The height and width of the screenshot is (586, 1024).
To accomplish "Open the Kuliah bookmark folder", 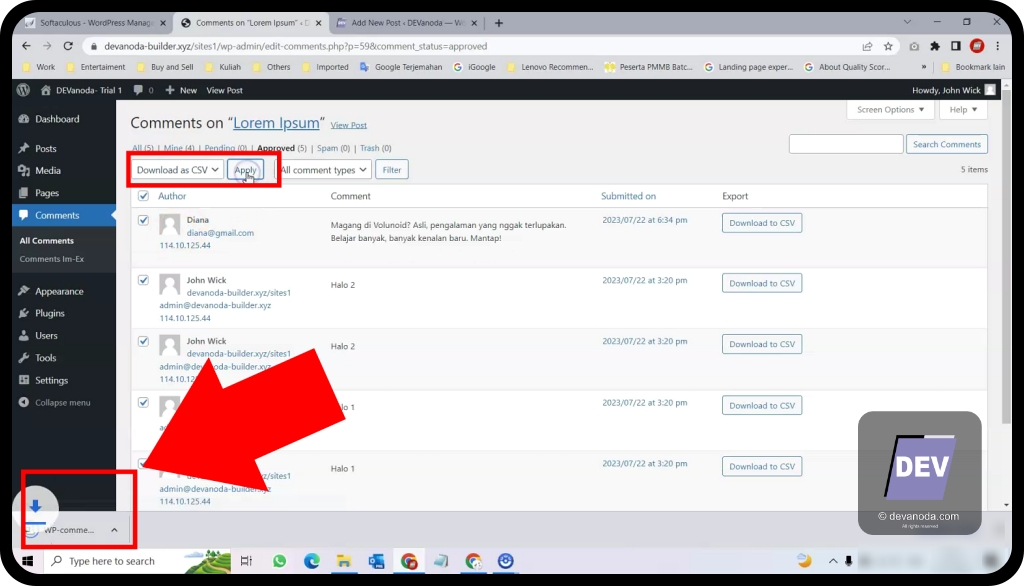I will [223, 67].
